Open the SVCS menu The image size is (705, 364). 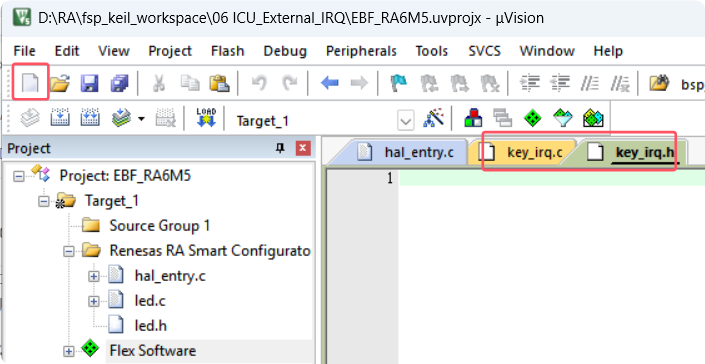pos(484,51)
